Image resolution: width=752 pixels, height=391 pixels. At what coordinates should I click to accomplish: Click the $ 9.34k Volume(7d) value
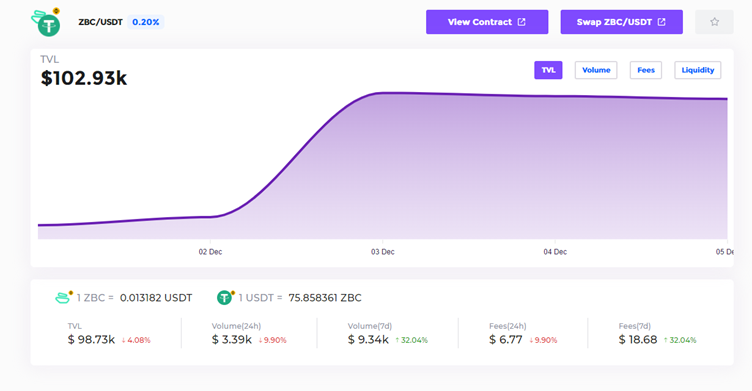click(x=368, y=340)
